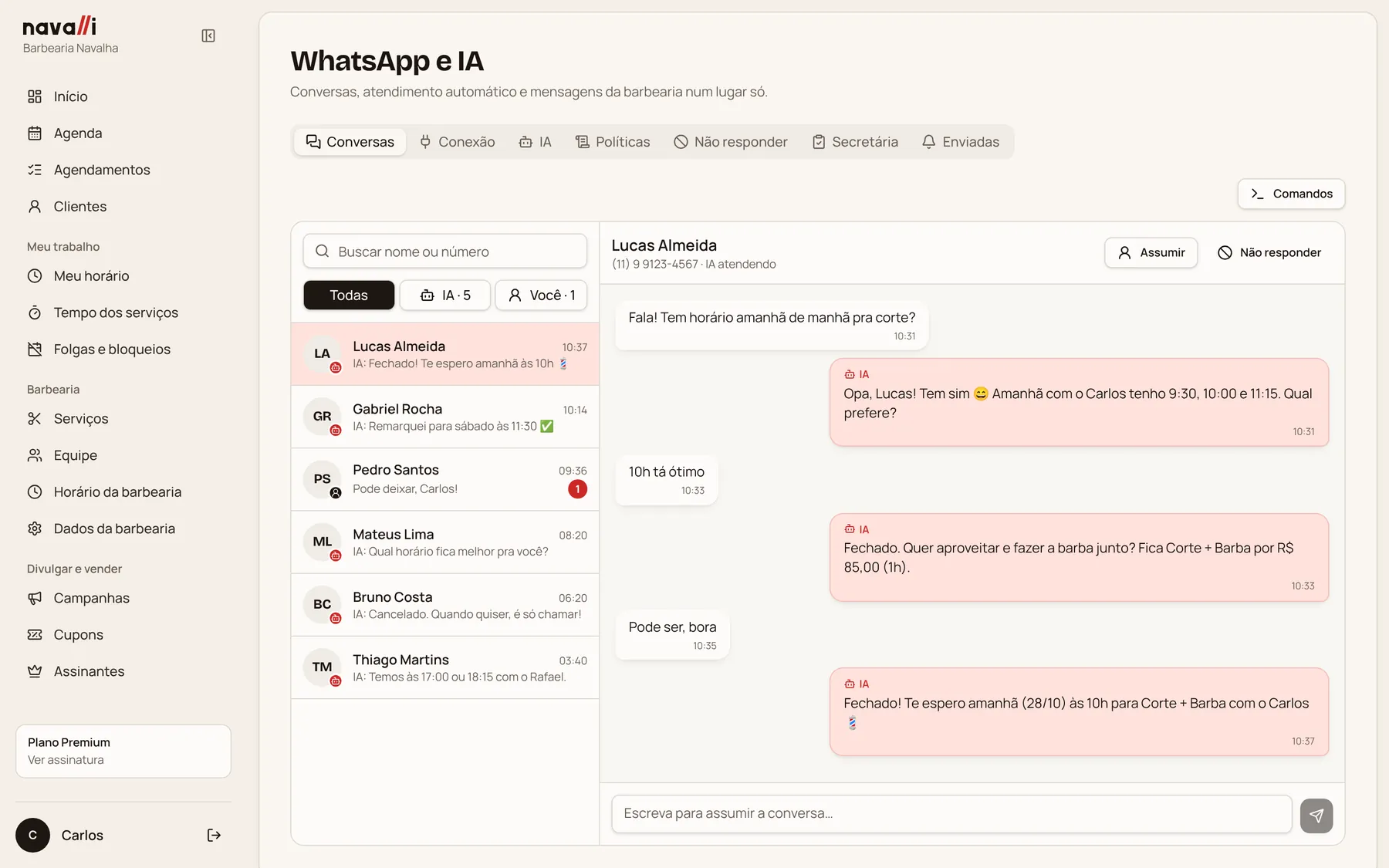Click Não responder in the chat header
1389x868 pixels.
1269,253
